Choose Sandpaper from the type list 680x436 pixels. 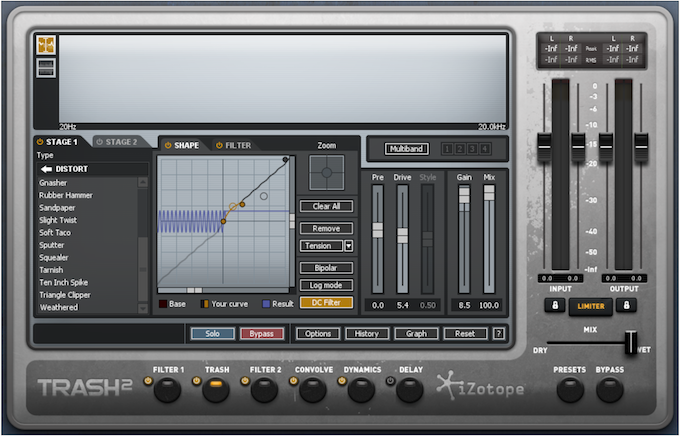pos(57,208)
